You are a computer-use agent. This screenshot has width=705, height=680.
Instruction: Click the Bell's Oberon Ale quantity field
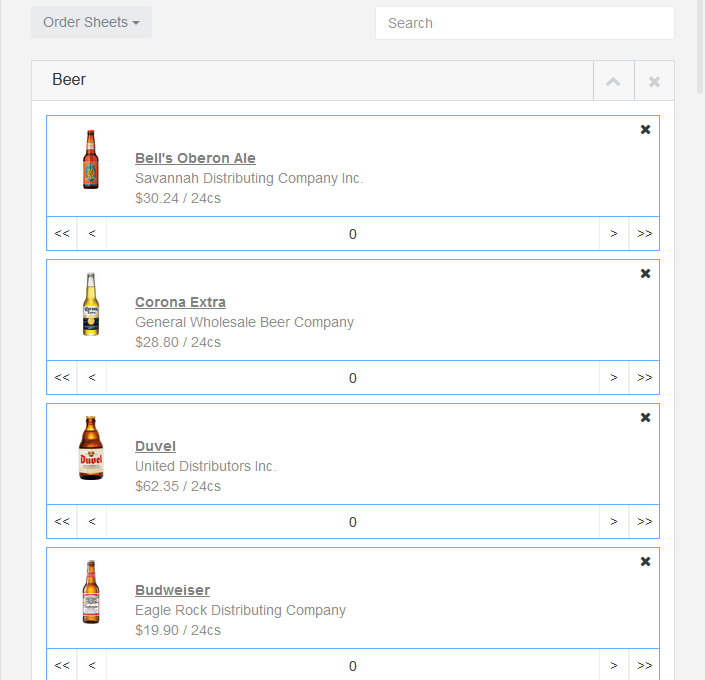[x=352, y=234]
